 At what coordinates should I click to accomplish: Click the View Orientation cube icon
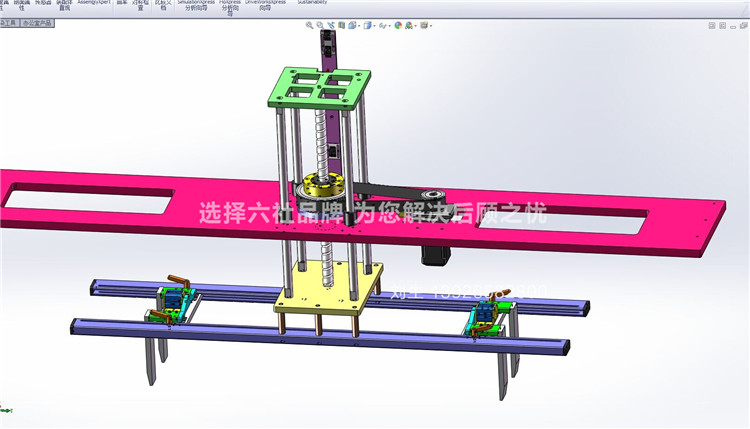(352, 25)
